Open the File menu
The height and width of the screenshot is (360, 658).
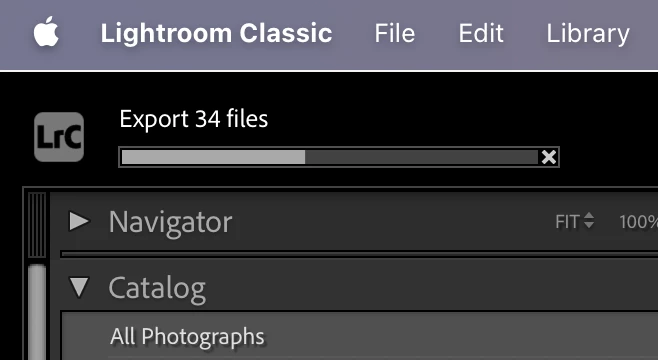(x=394, y=33)
